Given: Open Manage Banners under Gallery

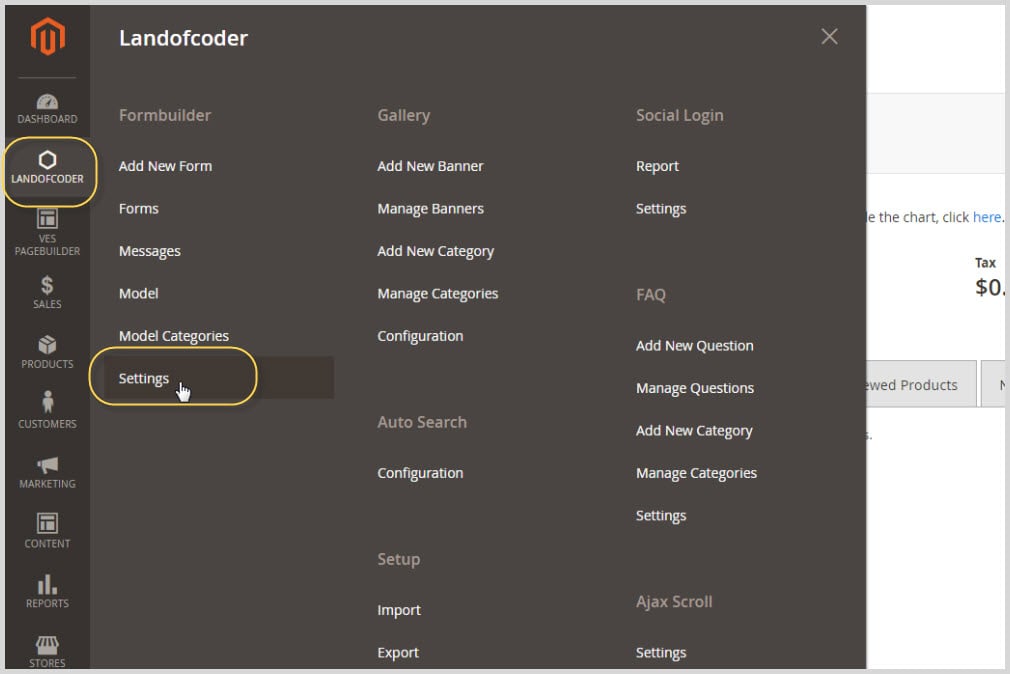Looking at the screenshot, I should (x=430, y=208).
